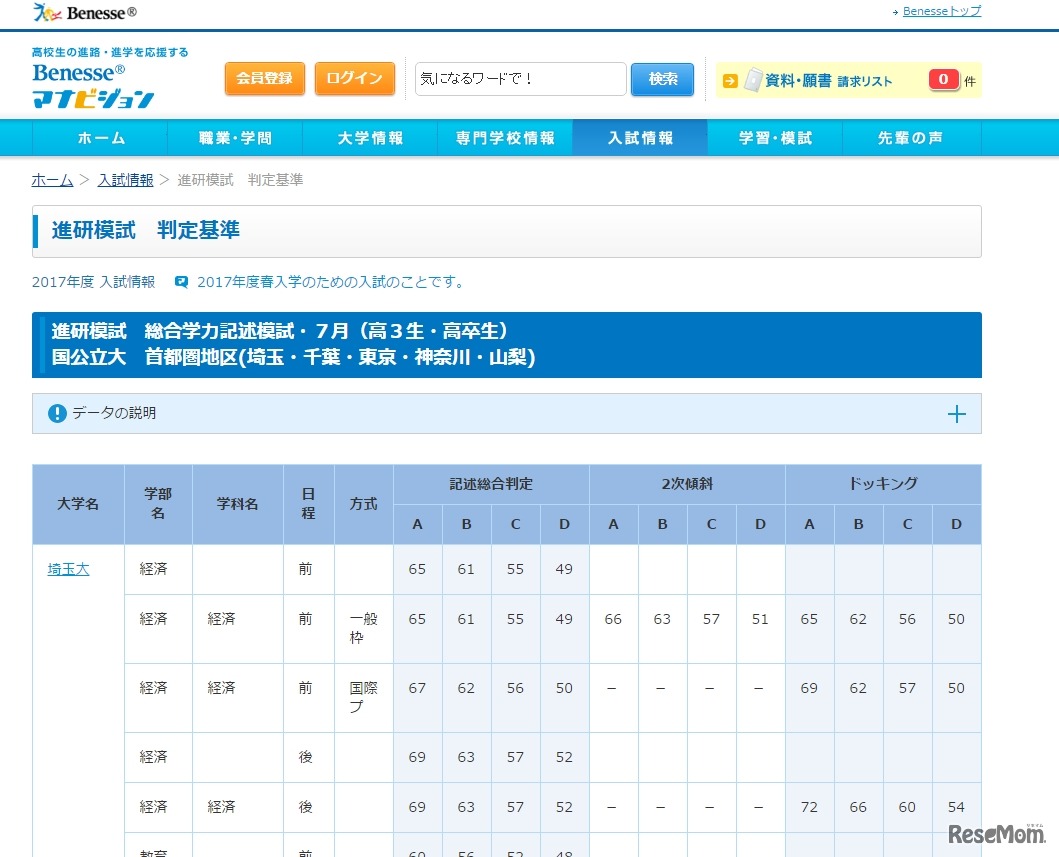
Task: Open the 埼玉大 university page
Action: (66, 569)
